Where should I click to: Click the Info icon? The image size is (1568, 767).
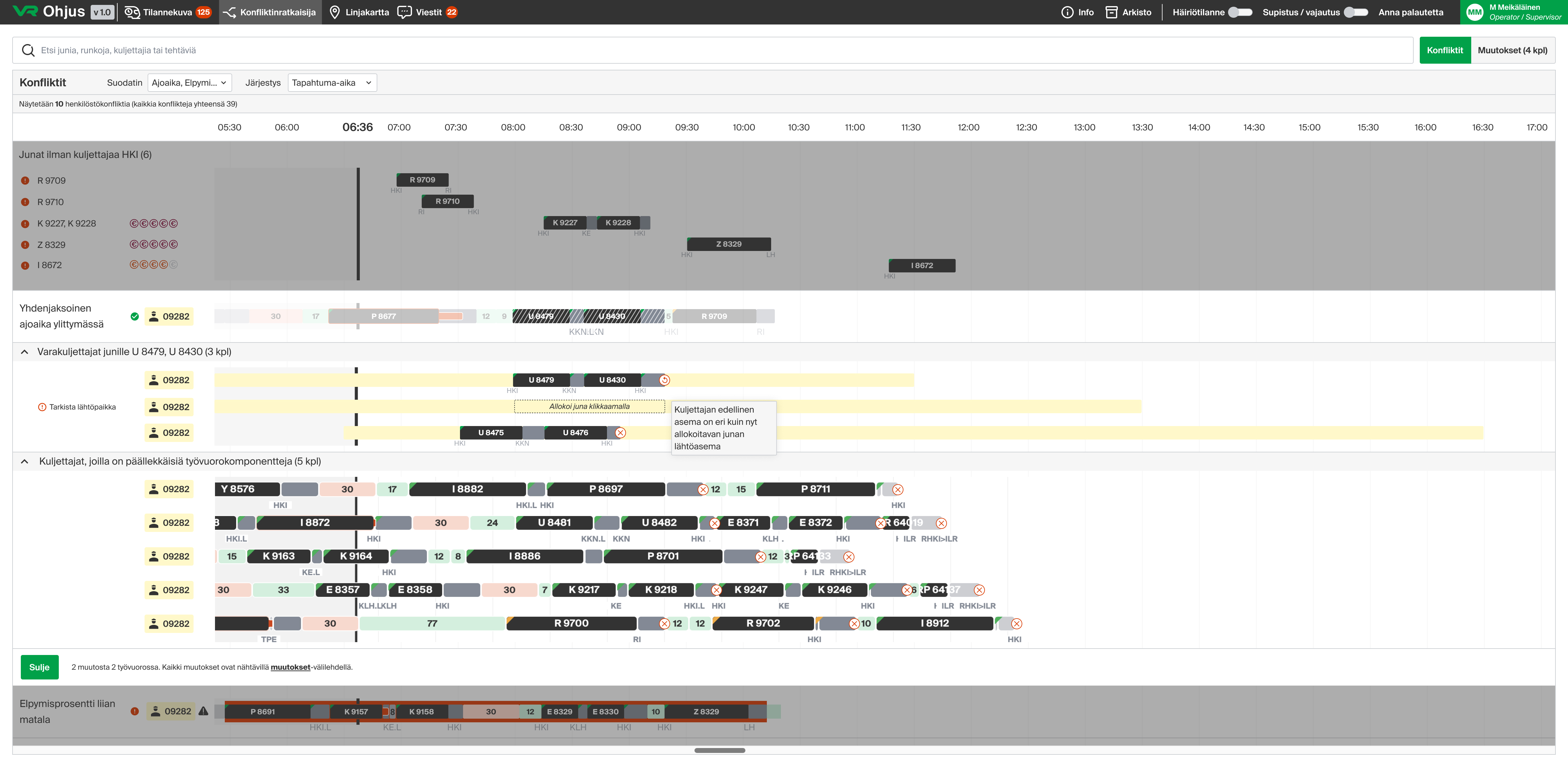[x=1067, y=12]
